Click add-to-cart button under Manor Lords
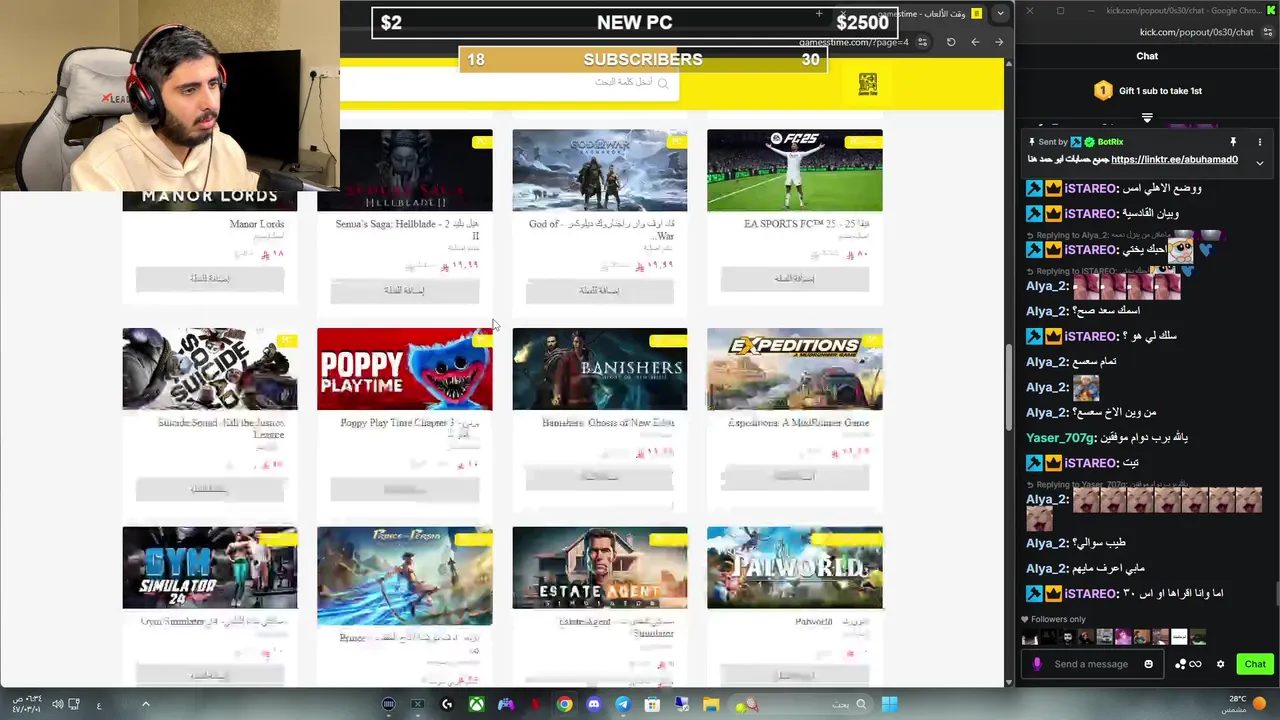The image size is (1280, 720). pos(210,278)
